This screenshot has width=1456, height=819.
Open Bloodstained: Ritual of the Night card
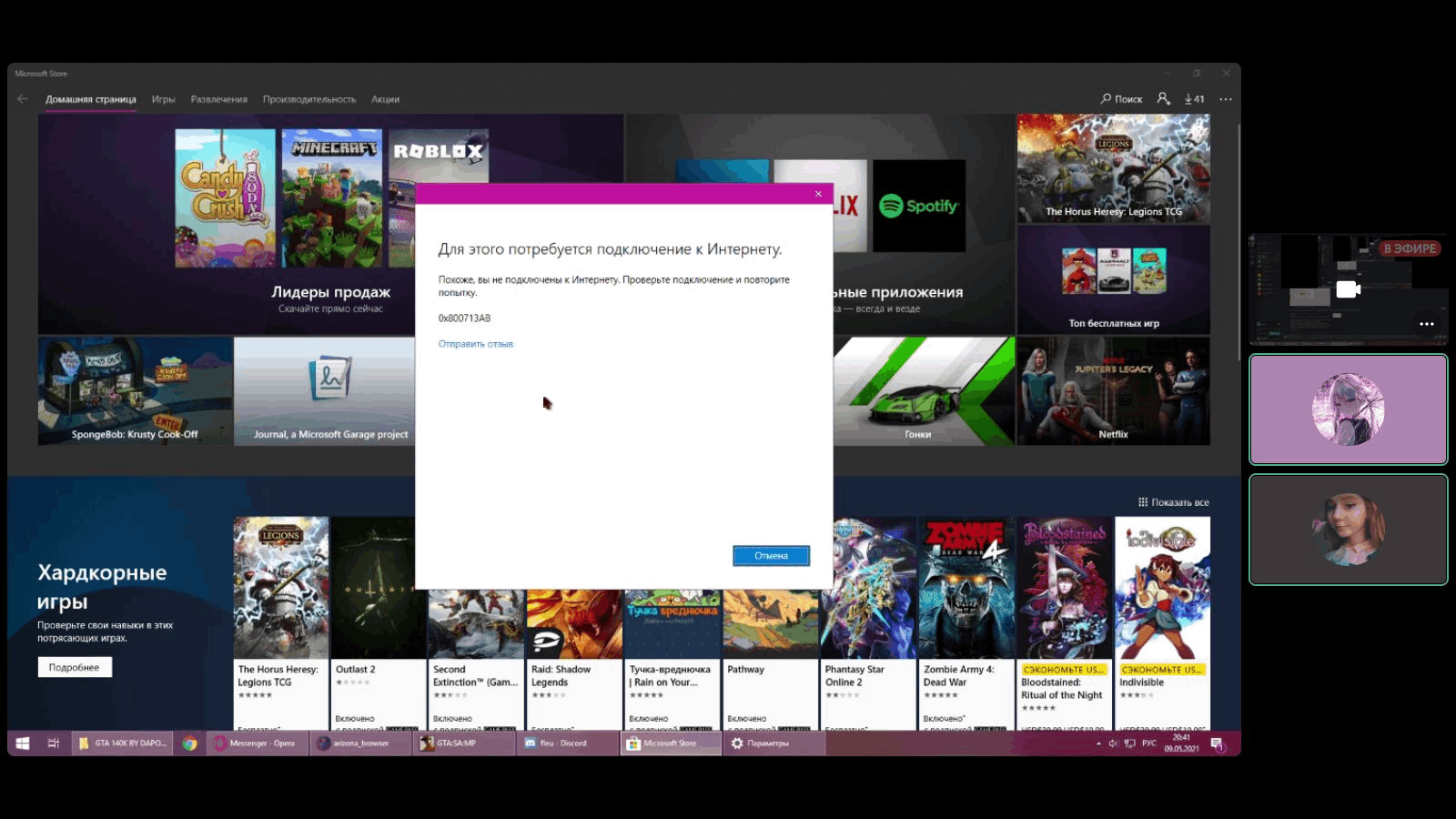click(1064, 623)
